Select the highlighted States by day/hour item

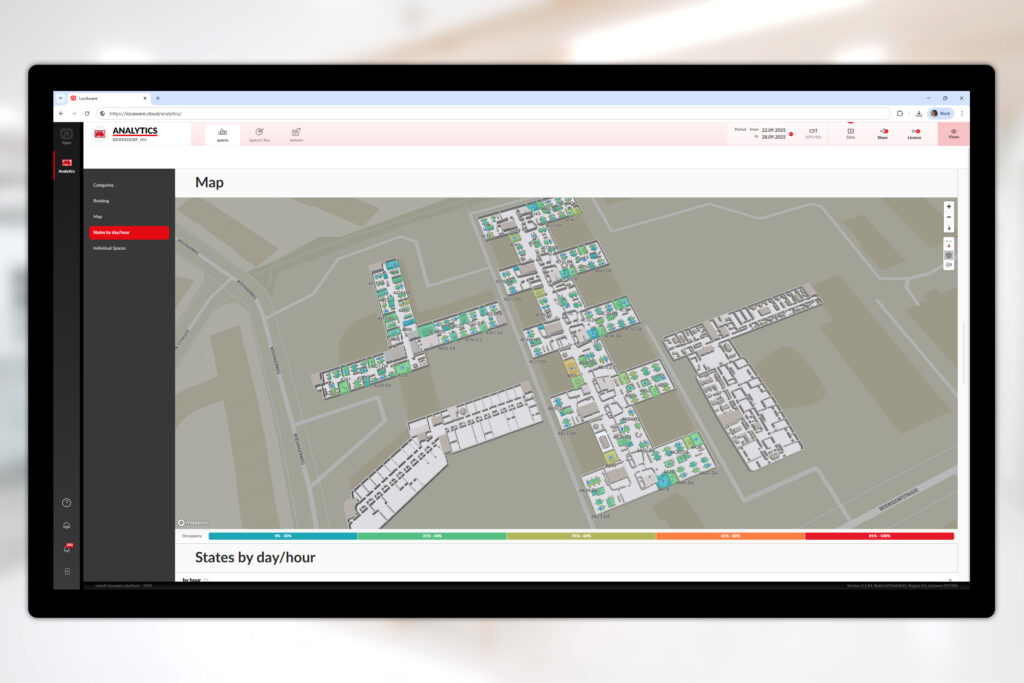point(109,232)
